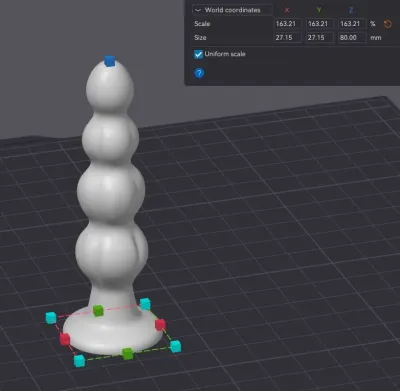The image size is (400, 391).
Task: Click the Scale Y percentage field
Action: [x=320, y=24]
